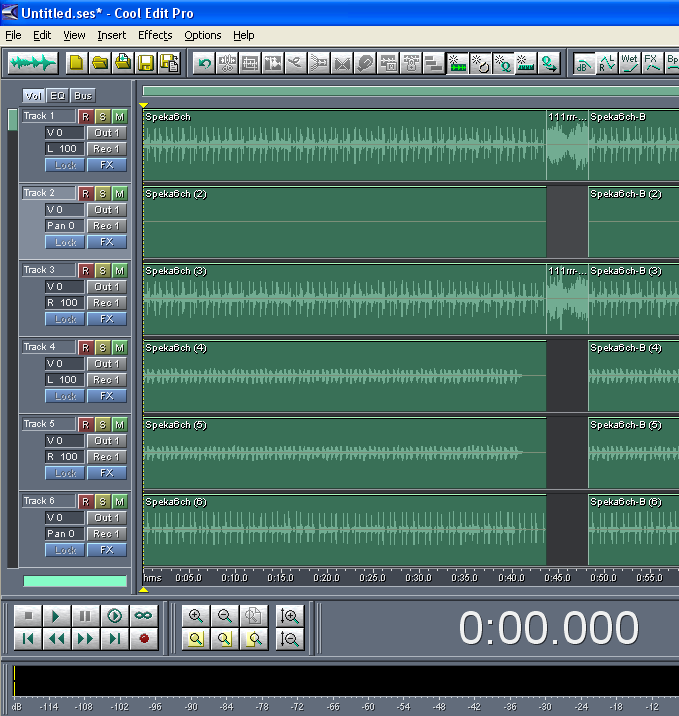Image resolution: width=679 pixels, height=716 pixels.
Task: Open FX settings for Track 6
Action: point(107,550)
